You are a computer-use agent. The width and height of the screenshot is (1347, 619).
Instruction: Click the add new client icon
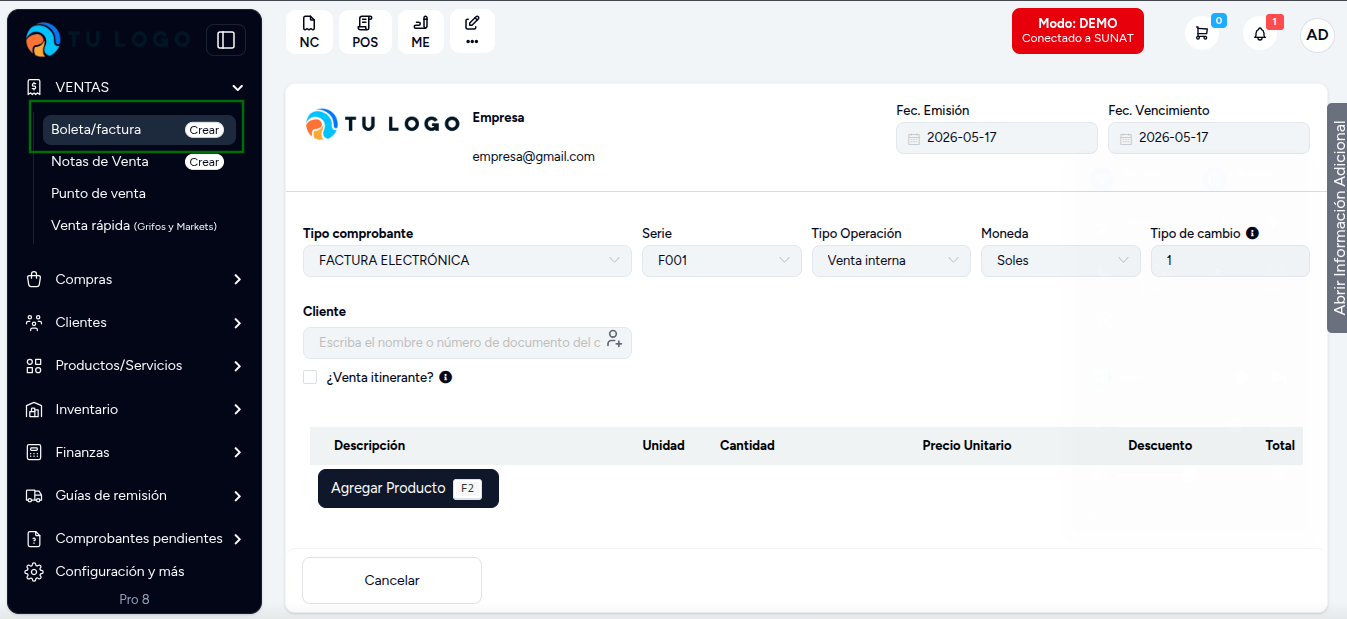(614, 340)
